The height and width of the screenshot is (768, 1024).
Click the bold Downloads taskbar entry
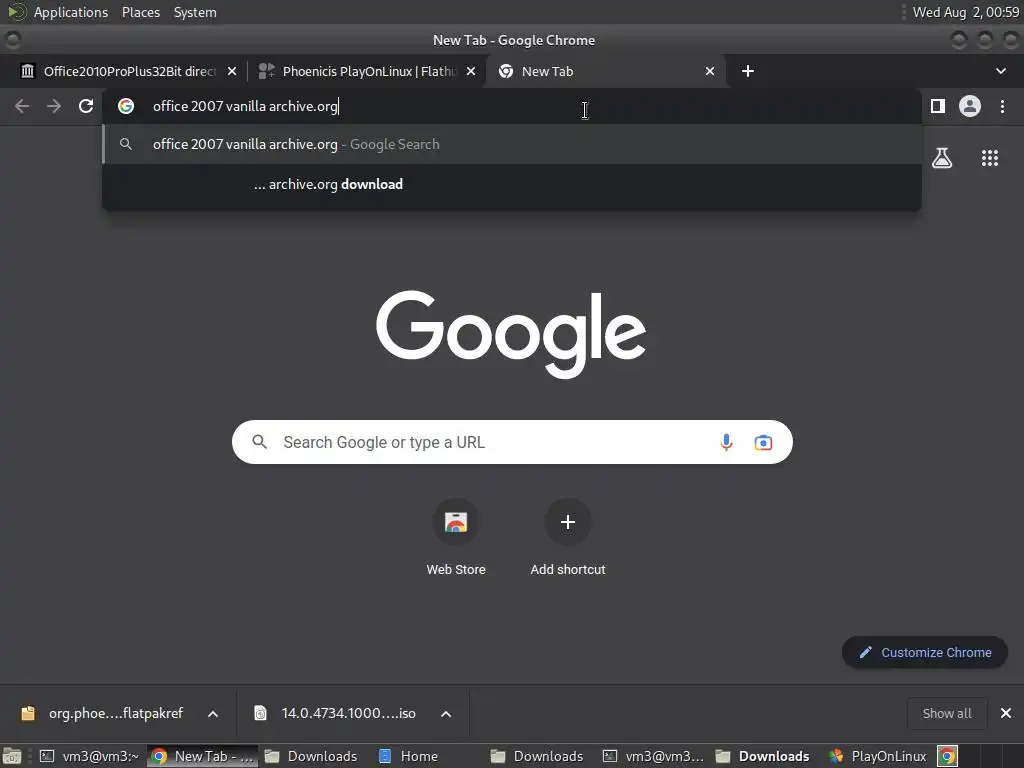pyautogui.click(x=763, y=756)
